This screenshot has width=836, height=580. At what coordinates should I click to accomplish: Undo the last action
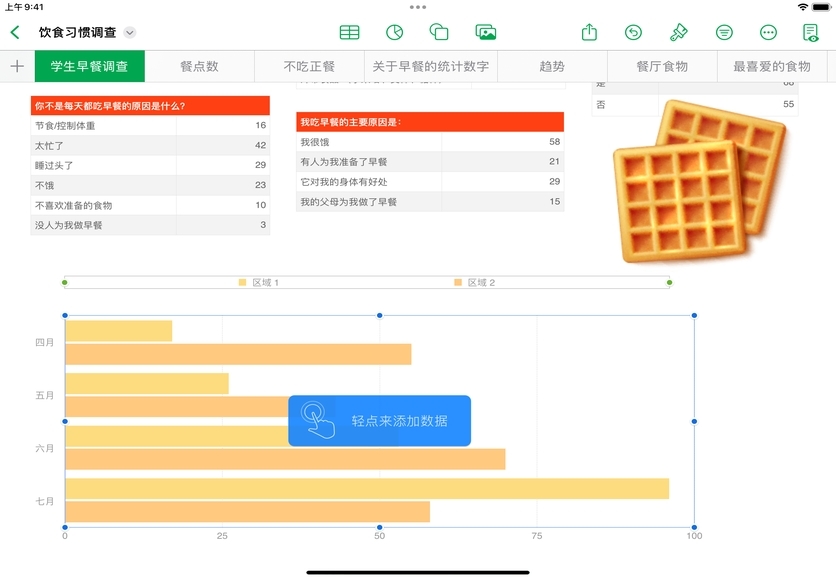tap(633, 33)
